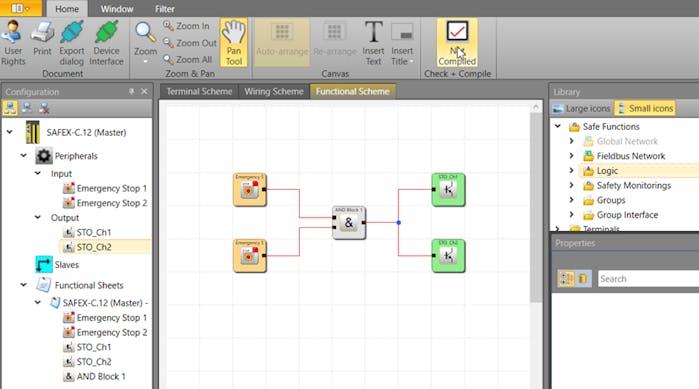Screen dimensions: 699x389
Task: Click the Print icon in ribbon
Action: [x=42, y=38]
